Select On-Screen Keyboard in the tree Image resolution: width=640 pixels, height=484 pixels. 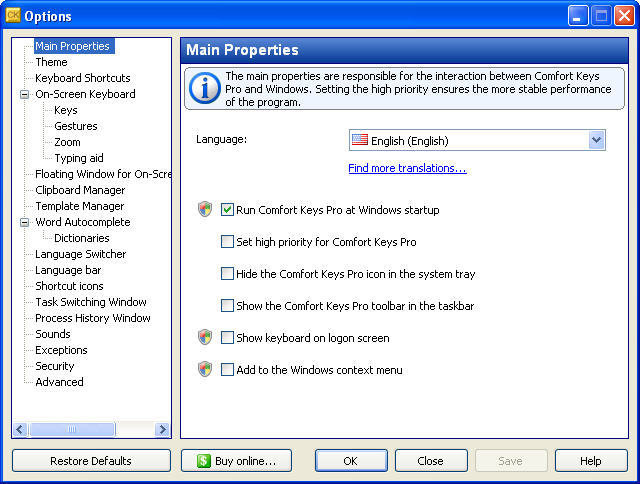[85, 94]
